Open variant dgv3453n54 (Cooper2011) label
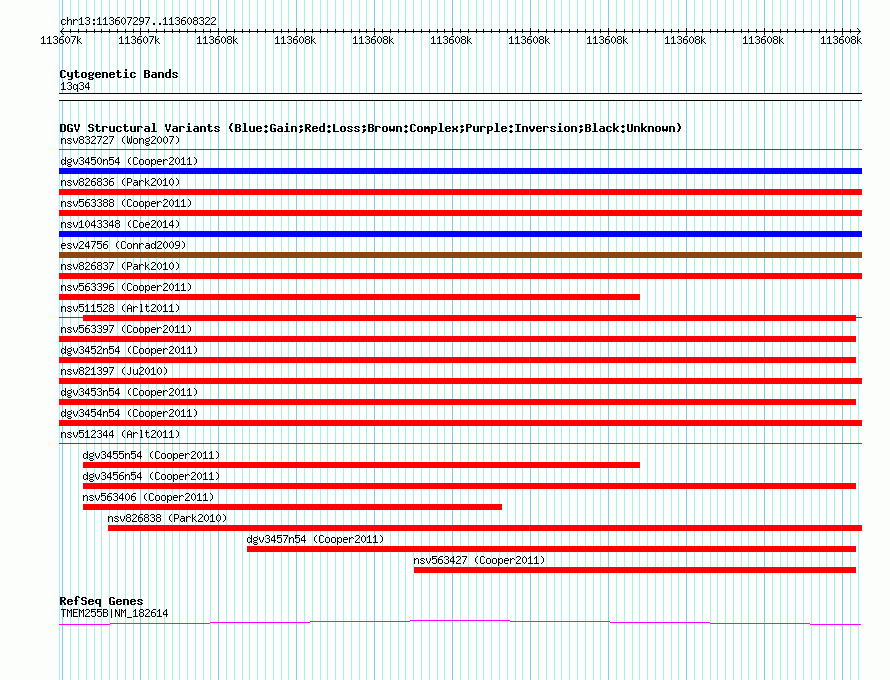Viewport: 890px width, 680px height. [129, 392]
